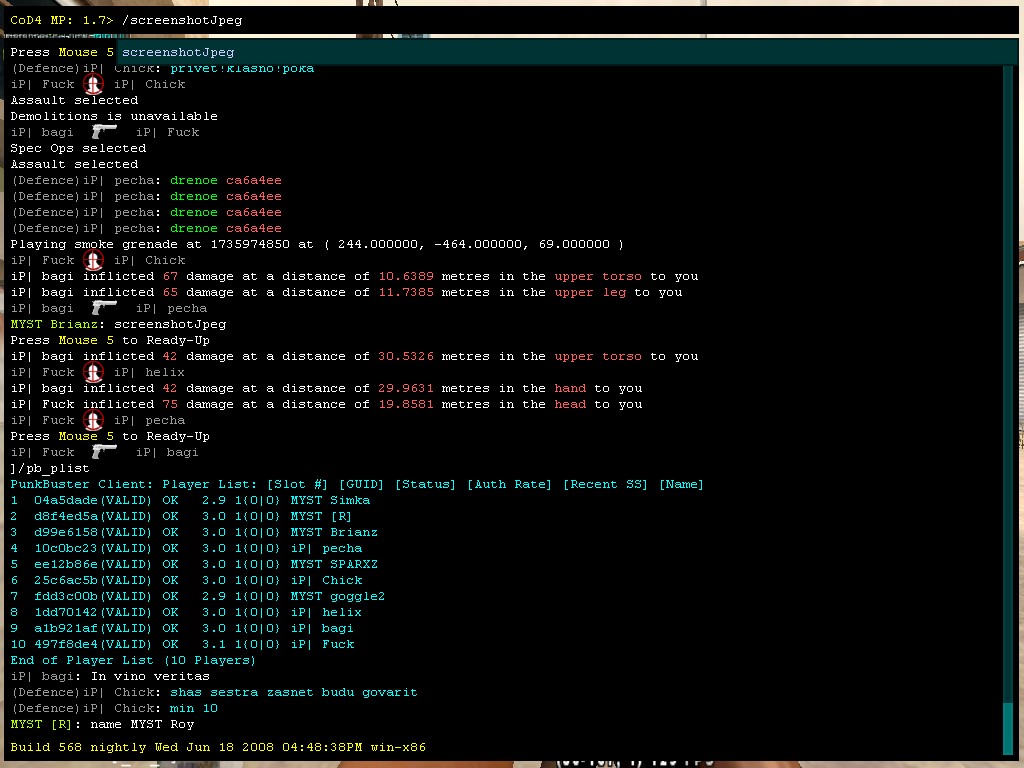Select player row 1 MYST Simka
1024x768 pixels.
(190, 500)
